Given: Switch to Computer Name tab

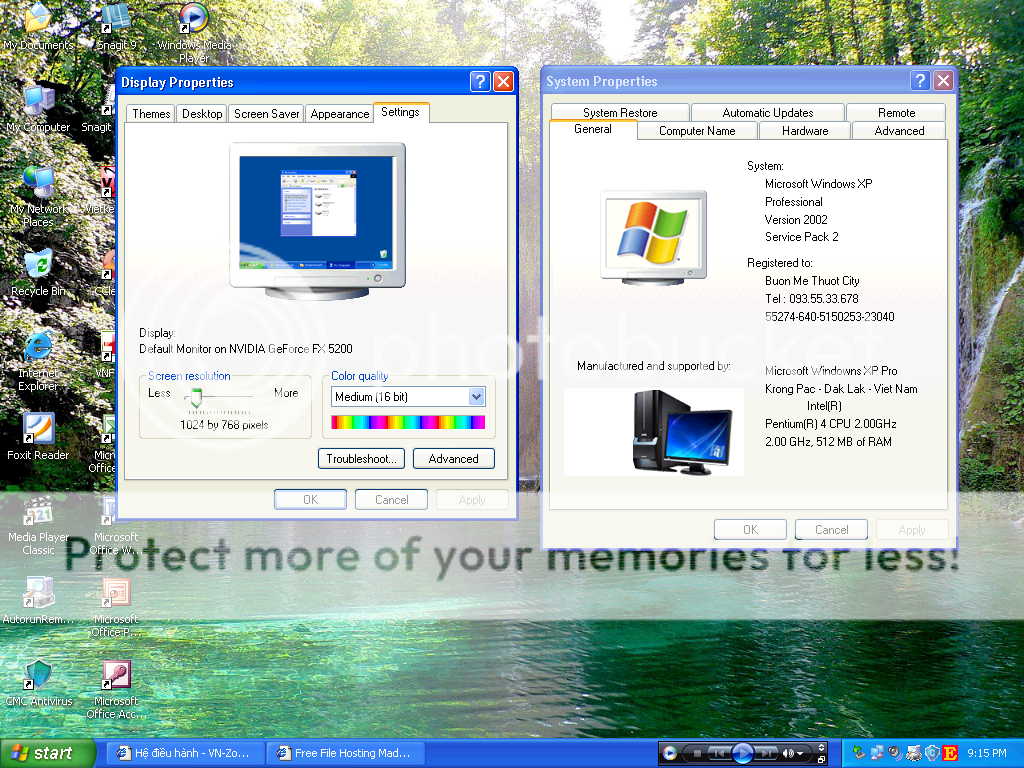Looking at the screenshot, I should click(697, 131).
